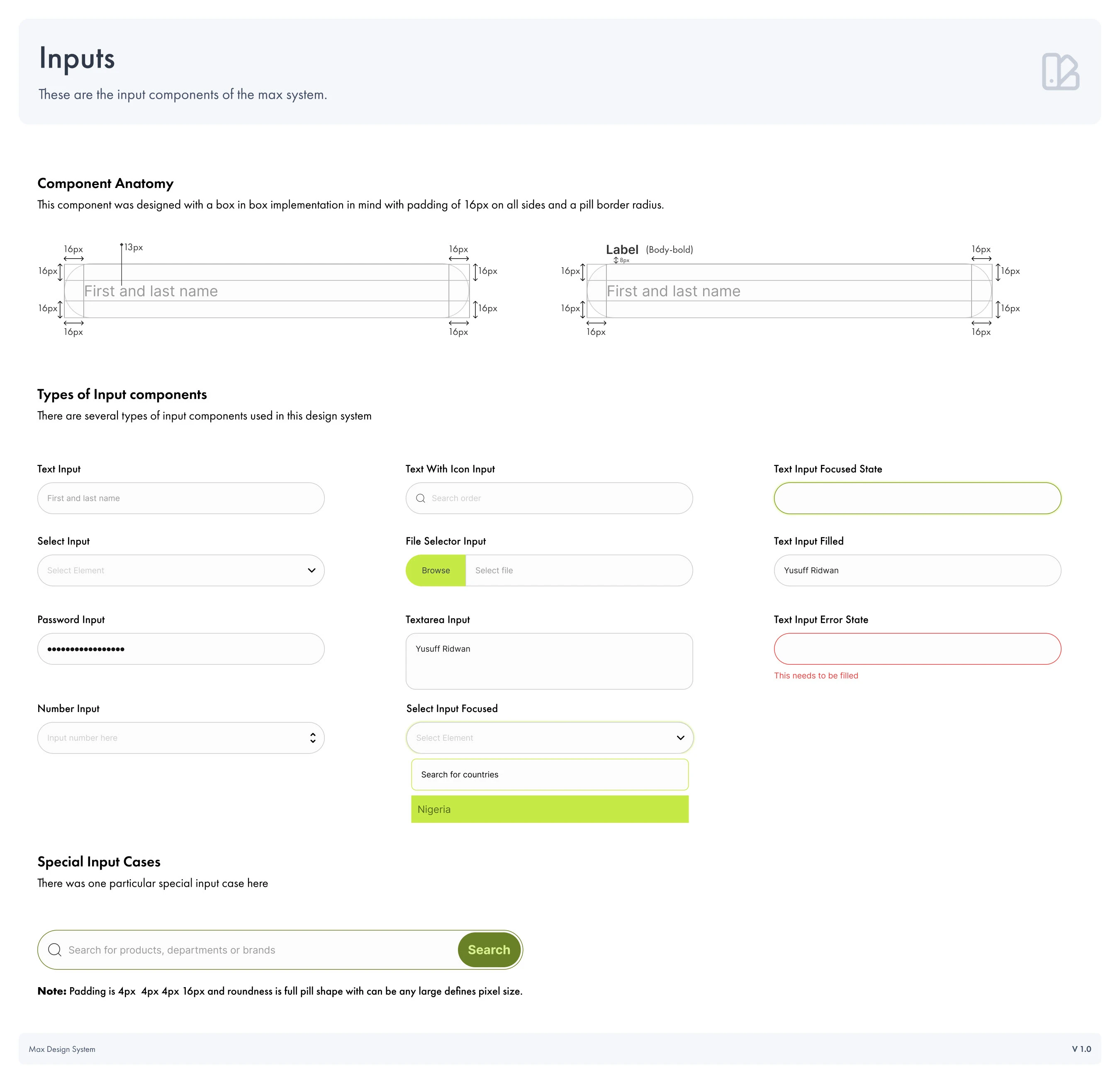The image size is (1120, 1083).
Task: Click the Input number here field
Action: tap(171, 738)
